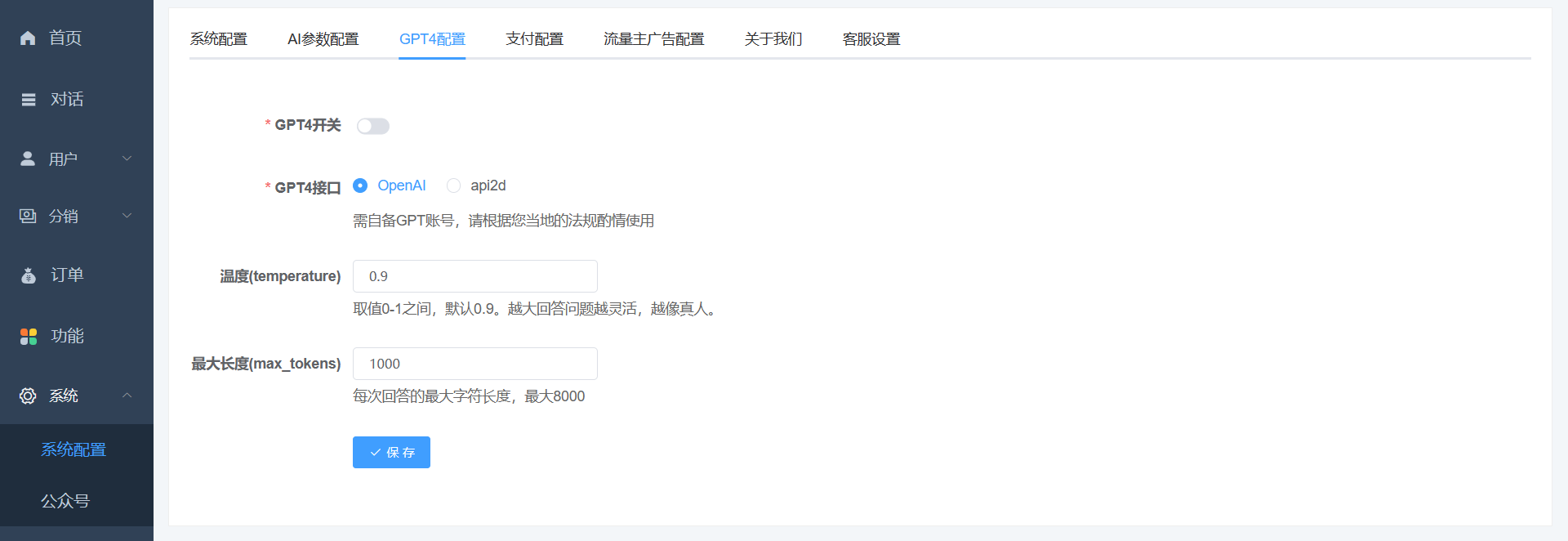1568x541 pixels.
Task: Collapse the 系统 submenu chevron
Action: pos(127,396)
